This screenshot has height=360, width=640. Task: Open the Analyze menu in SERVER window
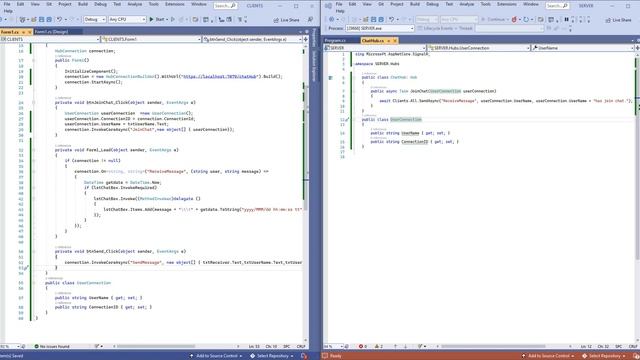tap(467, 4)
